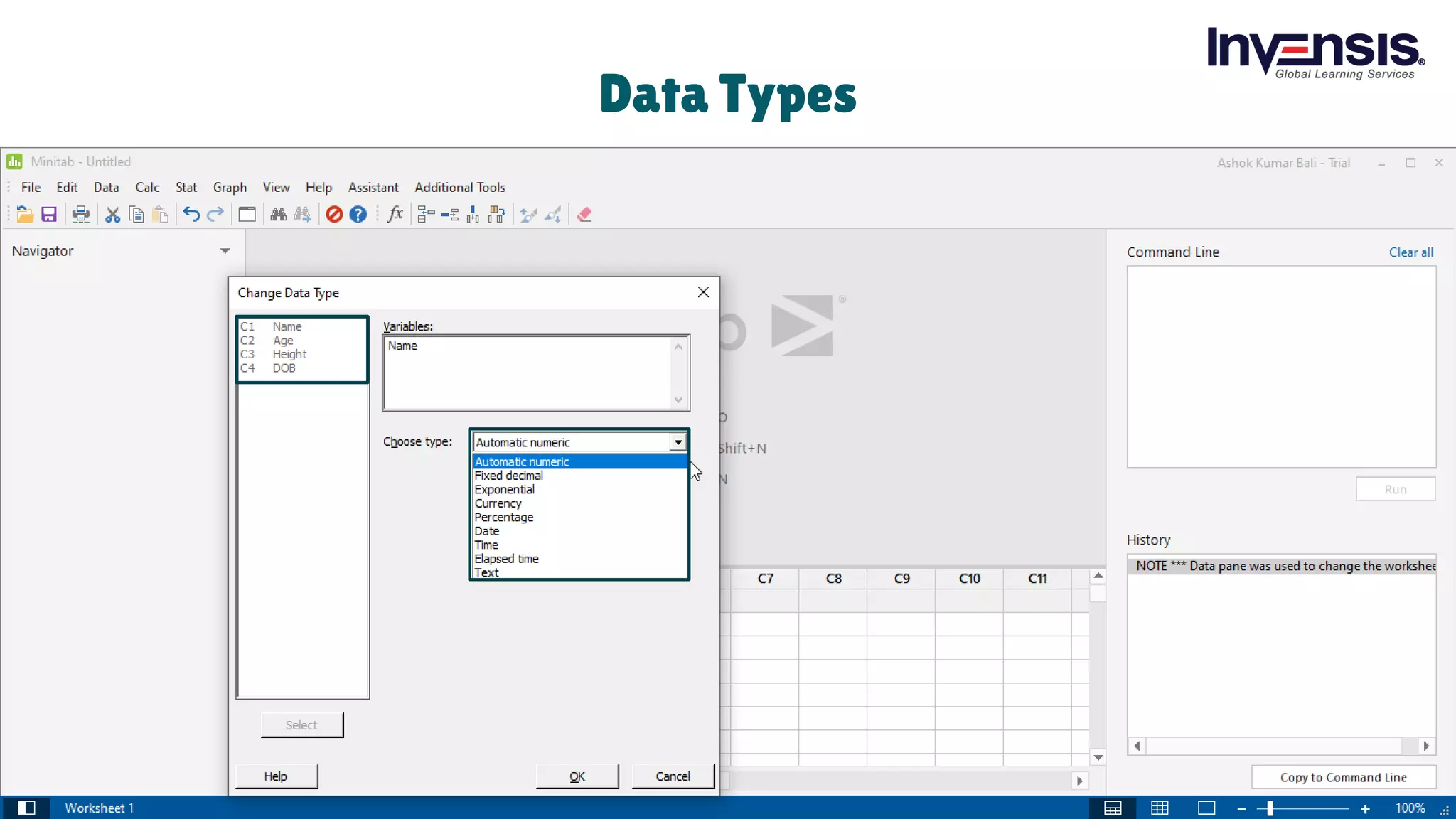Click the Print icon in toolbar
1456x819 pixels.
(x=81, y=215)
